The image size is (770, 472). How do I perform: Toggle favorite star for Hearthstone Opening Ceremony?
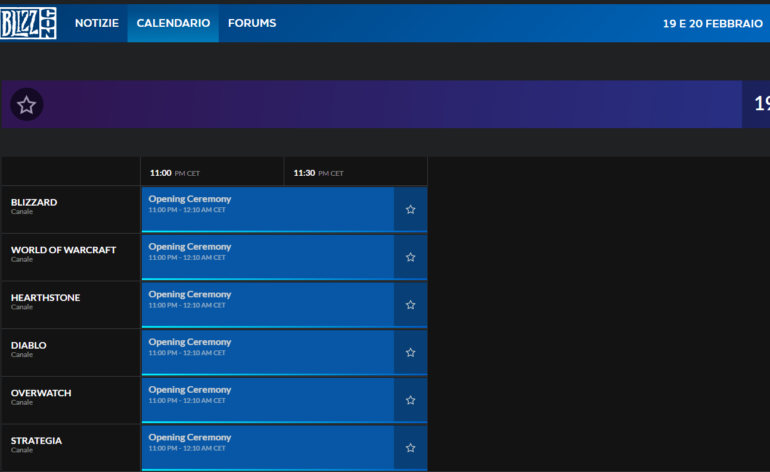[410, 305]
